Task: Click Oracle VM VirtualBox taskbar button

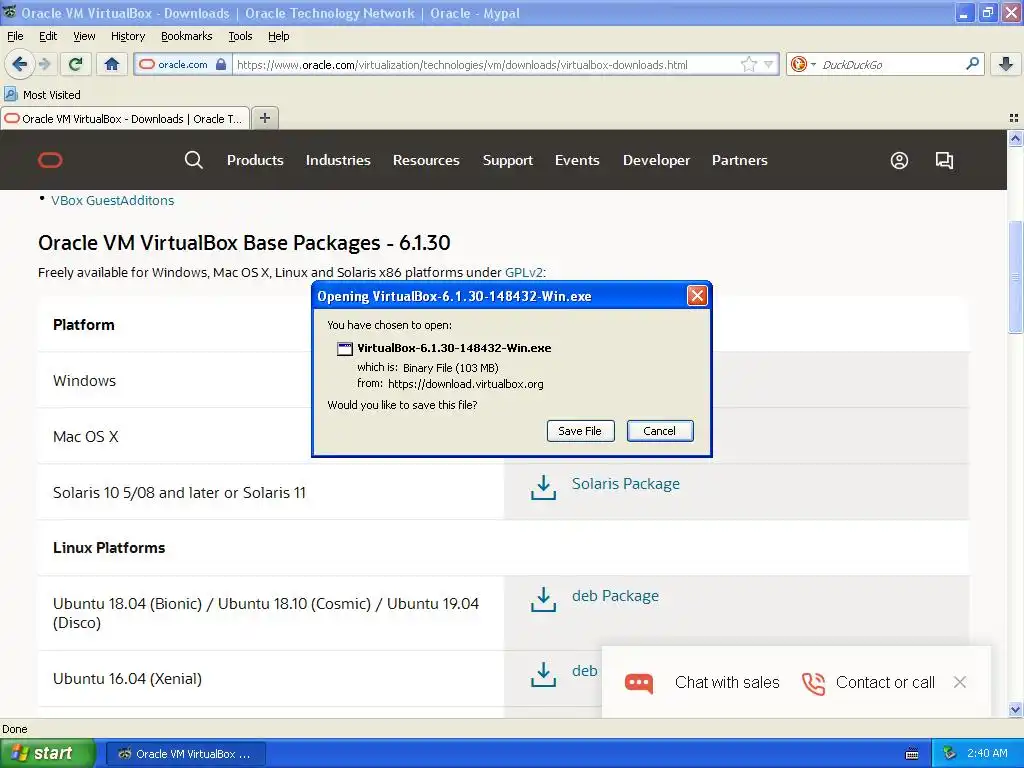Action: [185, 754]
